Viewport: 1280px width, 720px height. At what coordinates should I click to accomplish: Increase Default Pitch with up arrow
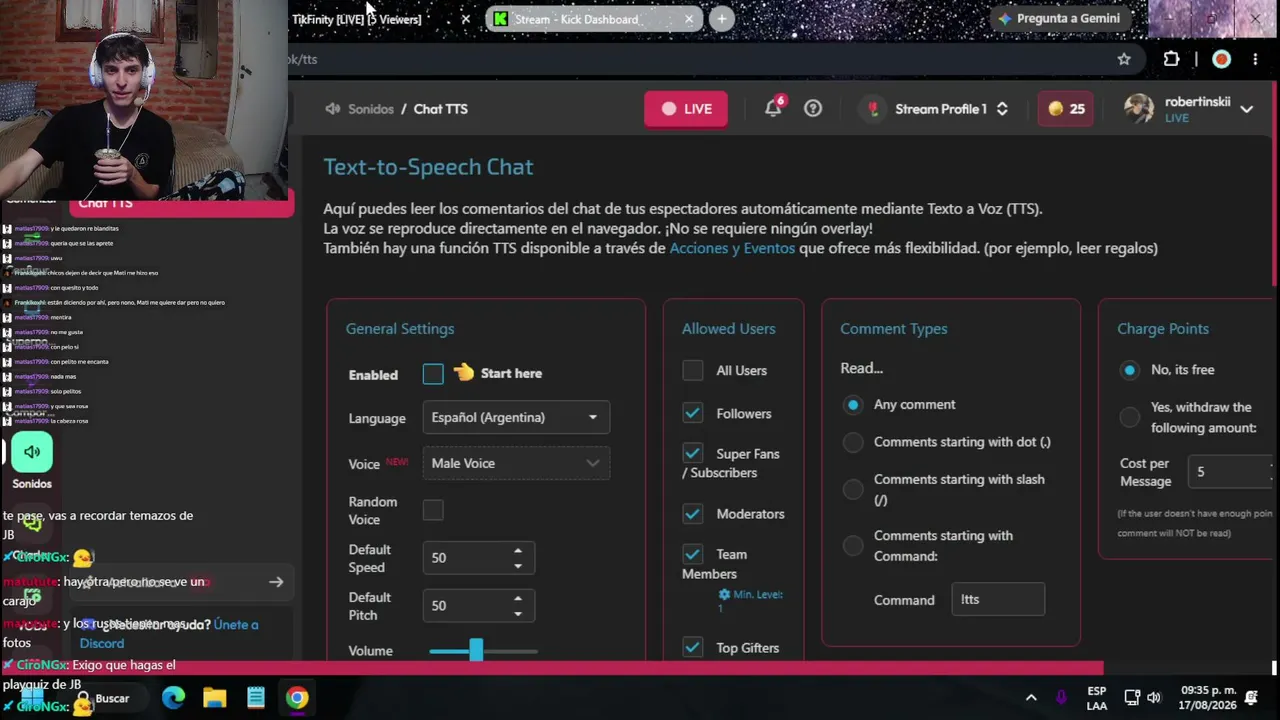[x=517, y=599]
